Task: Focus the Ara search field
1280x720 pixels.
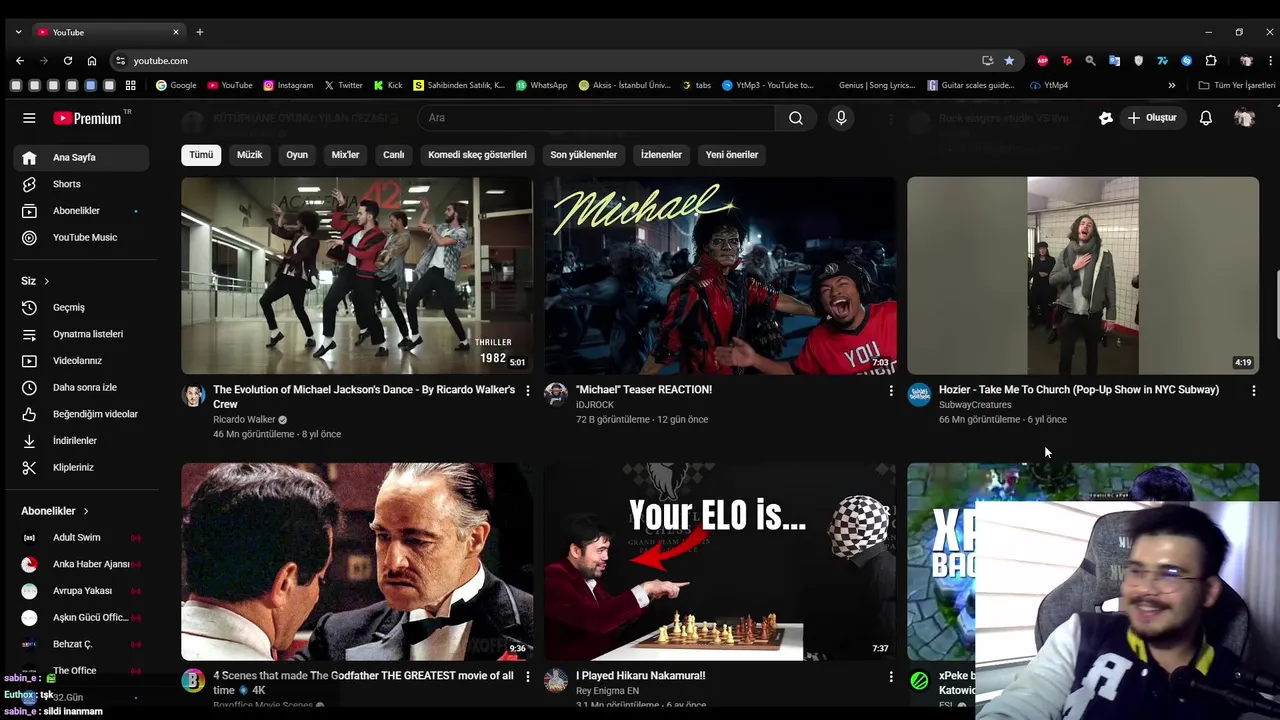Action: tap(596, 118)
